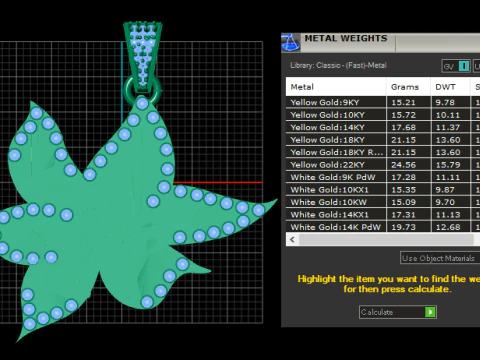Click the Calculate button
480x360 pixels.
pos(398,312)
